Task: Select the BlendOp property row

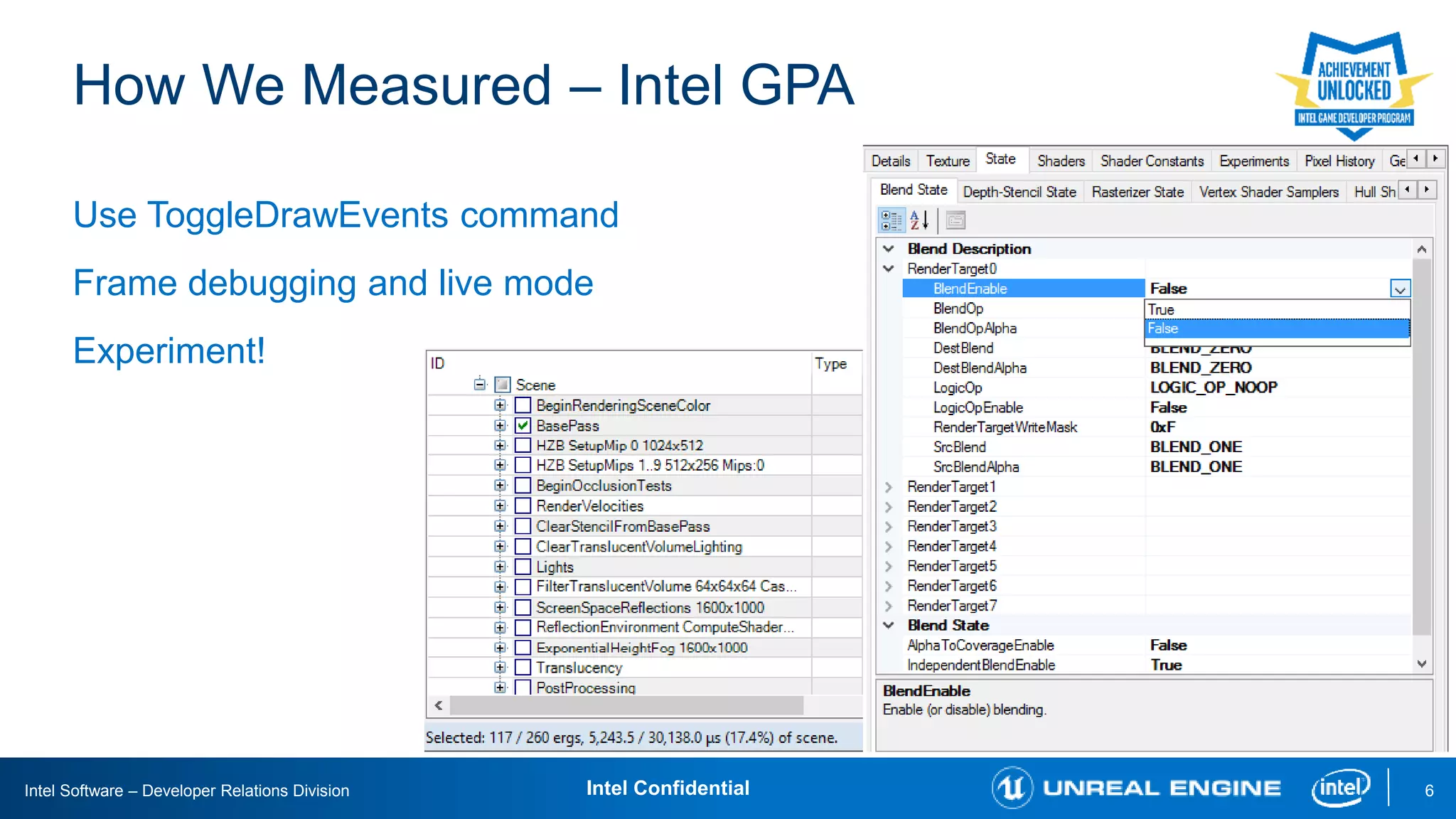Action: coord(1024,309)
